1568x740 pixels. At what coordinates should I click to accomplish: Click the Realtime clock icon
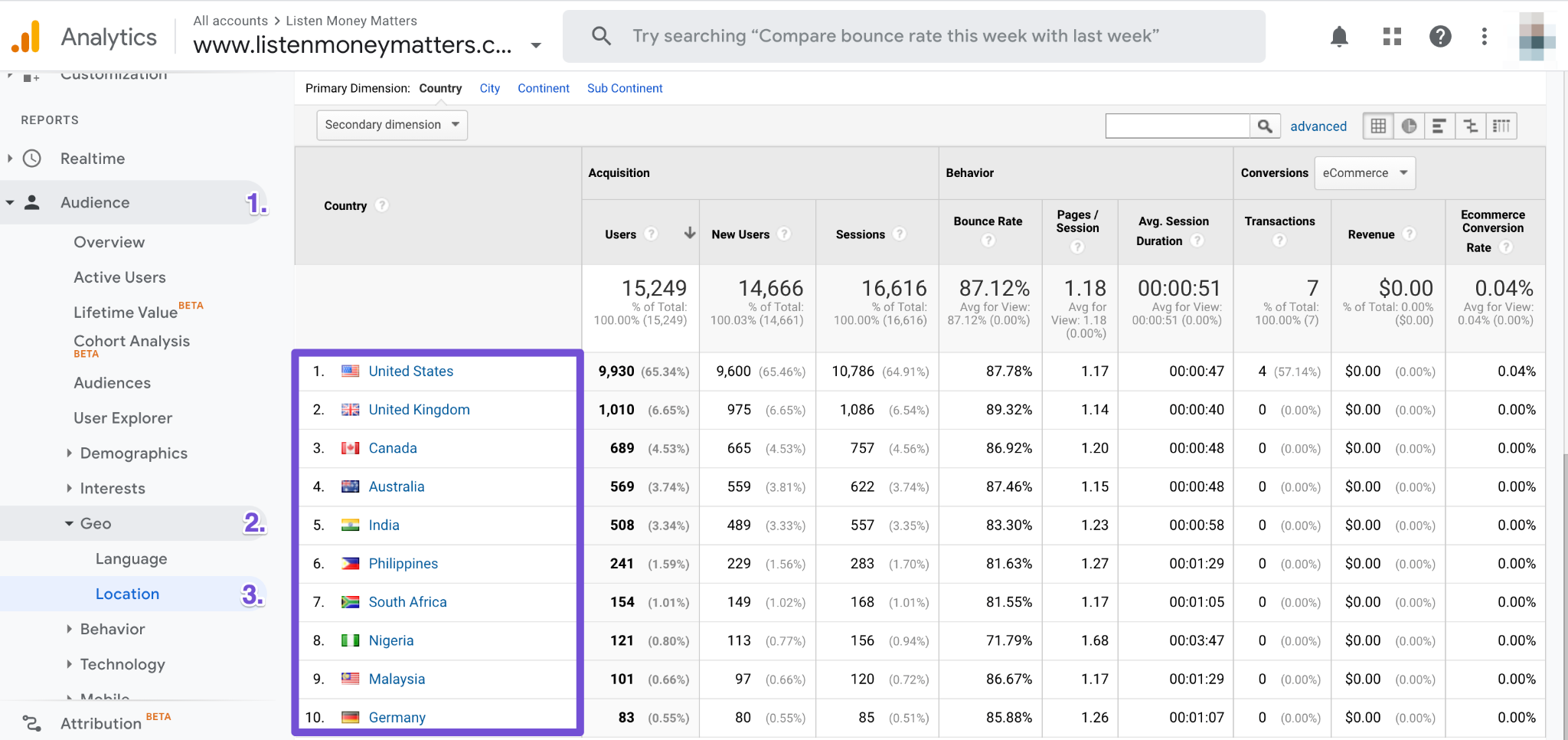pyautogui.click(x=32, y=159)
